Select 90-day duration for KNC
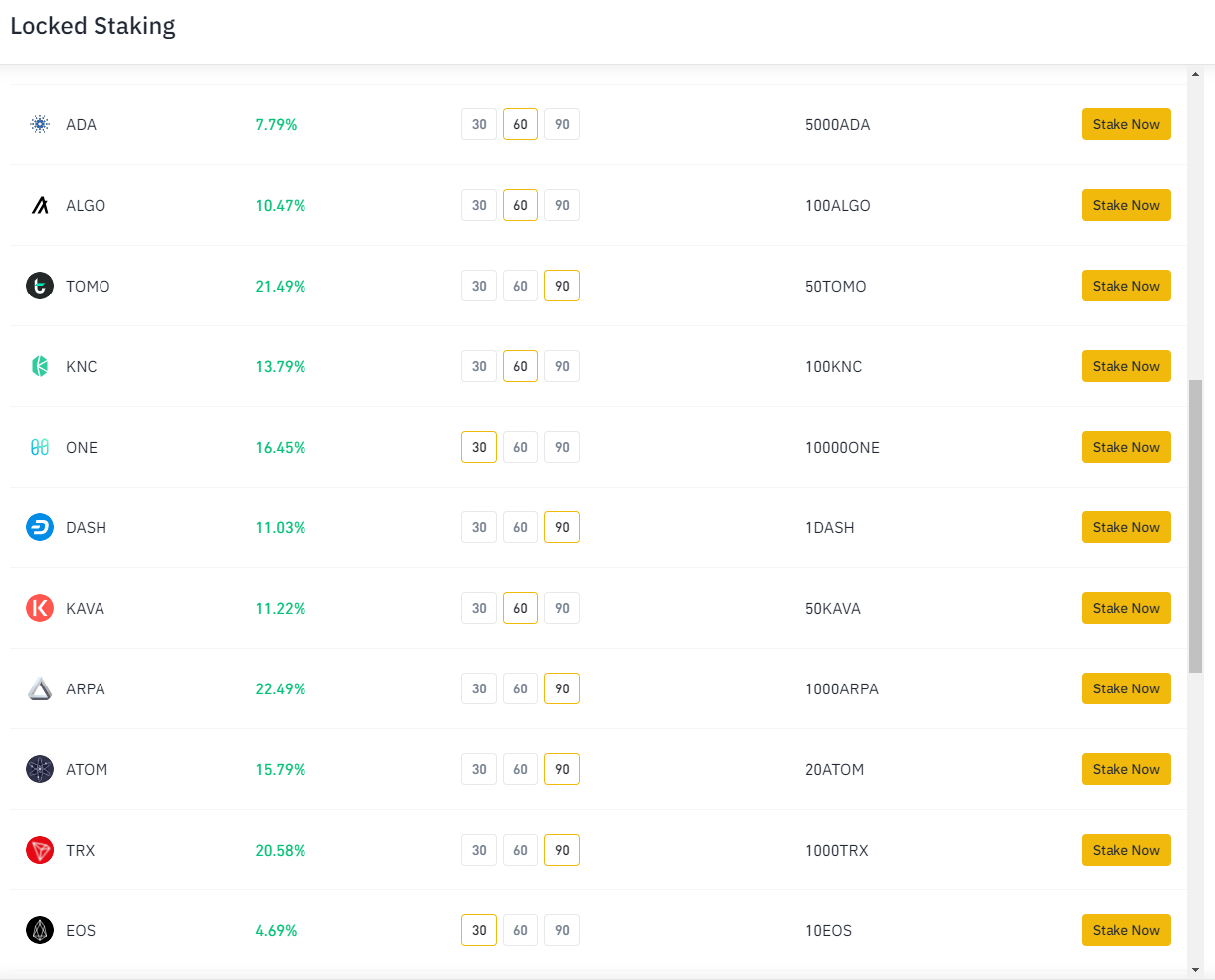This screenshot has height=980, width=1215. [562, 366]
